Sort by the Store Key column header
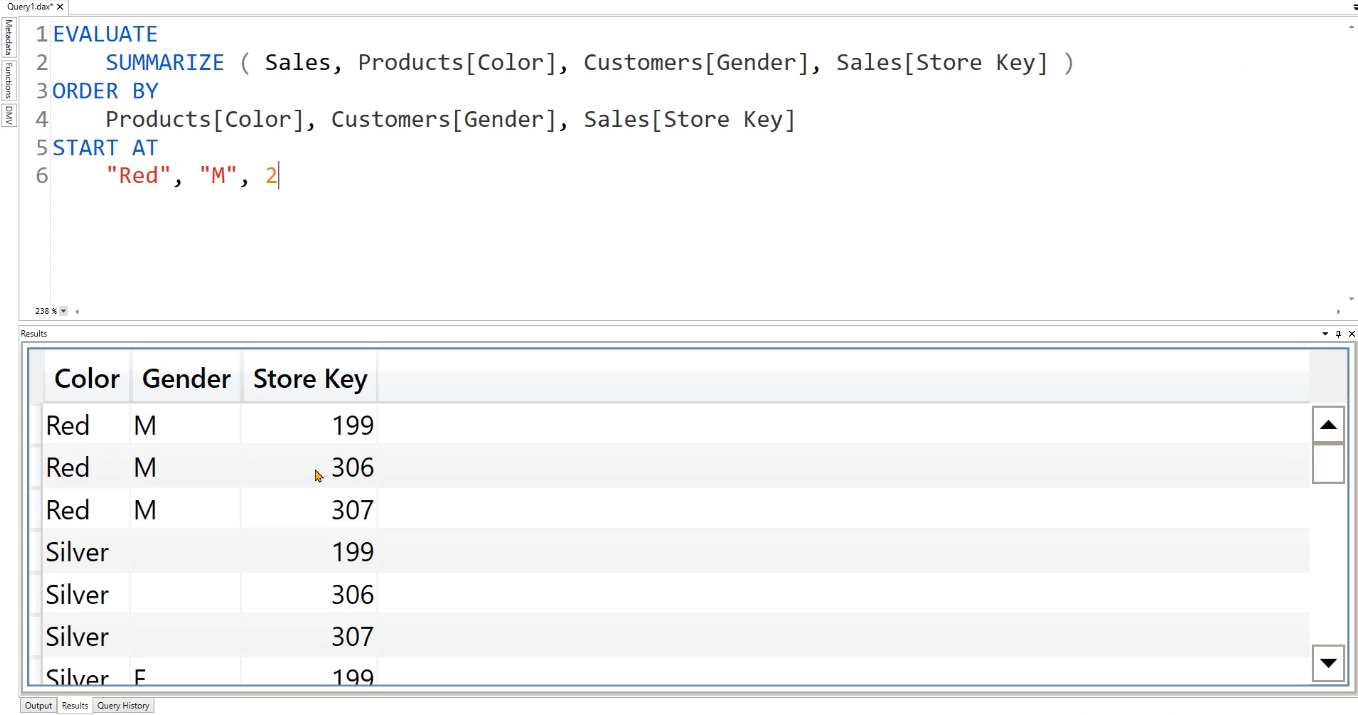This screenshot has height=715, width=1358. point(310,378)
